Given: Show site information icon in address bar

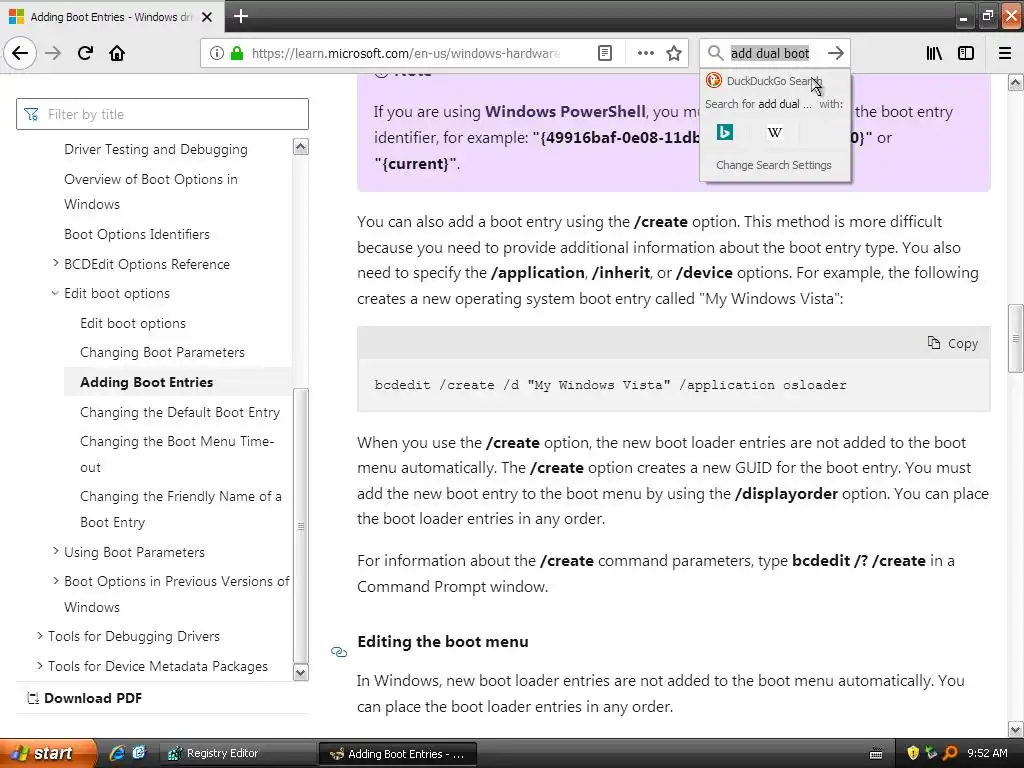Looking at the screenshot, I should [217, 53].
